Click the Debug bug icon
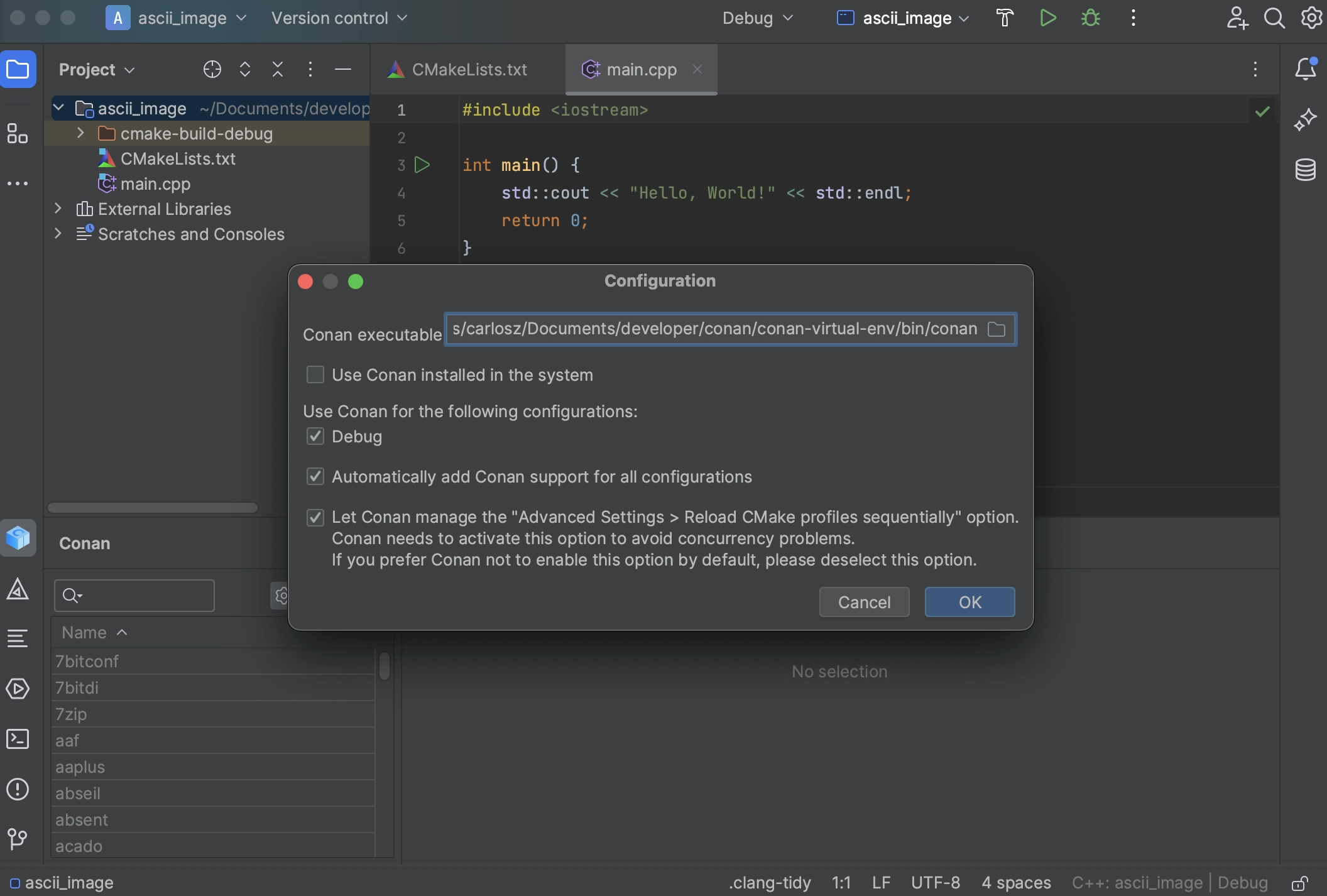The image size is (1327, 896). [1091, 18]
